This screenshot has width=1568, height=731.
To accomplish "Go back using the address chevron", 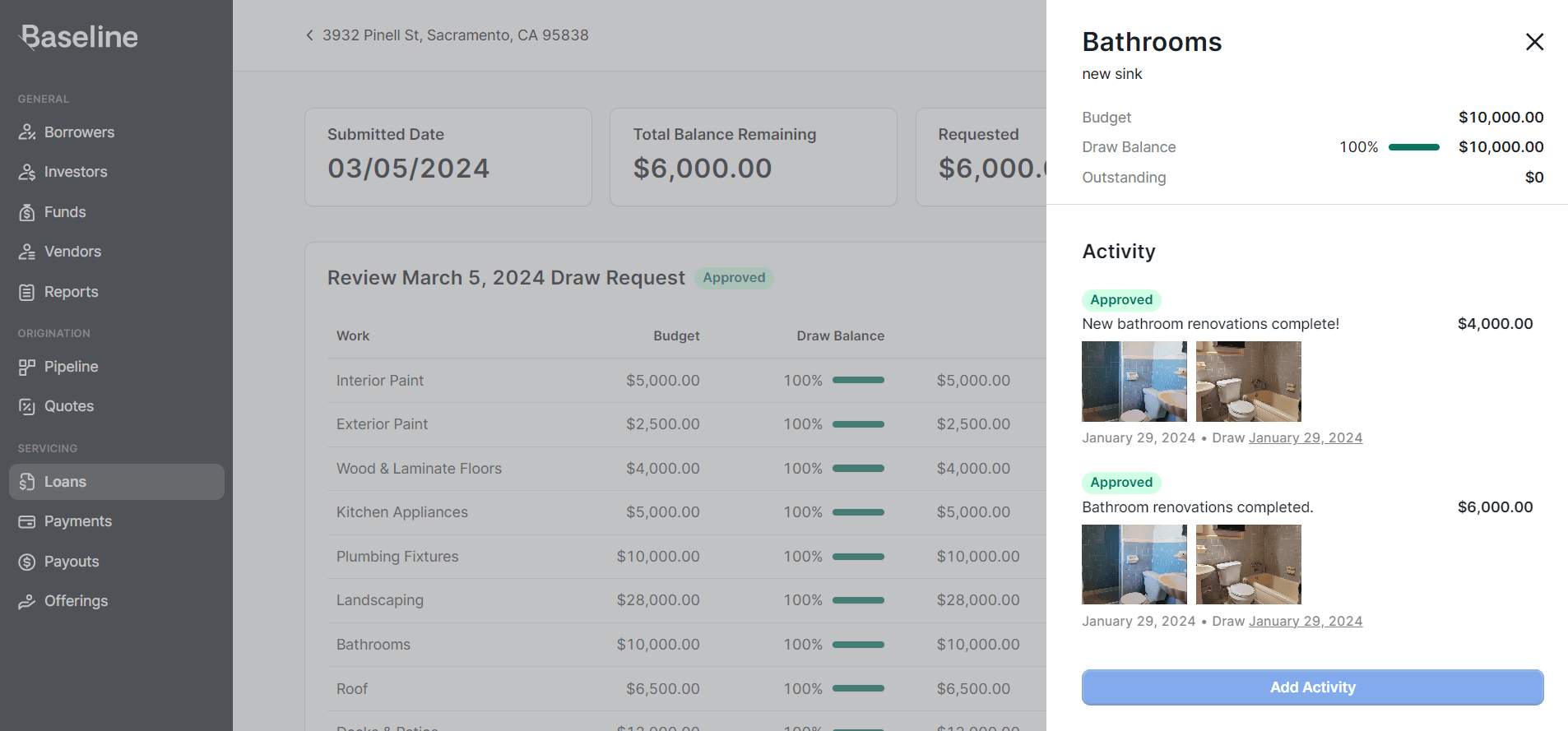I will coord(309,35).
